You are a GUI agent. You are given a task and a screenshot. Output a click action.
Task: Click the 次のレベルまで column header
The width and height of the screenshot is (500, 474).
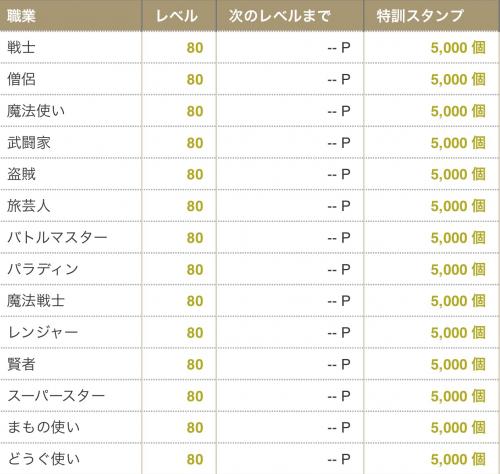(x=280, y=16)
